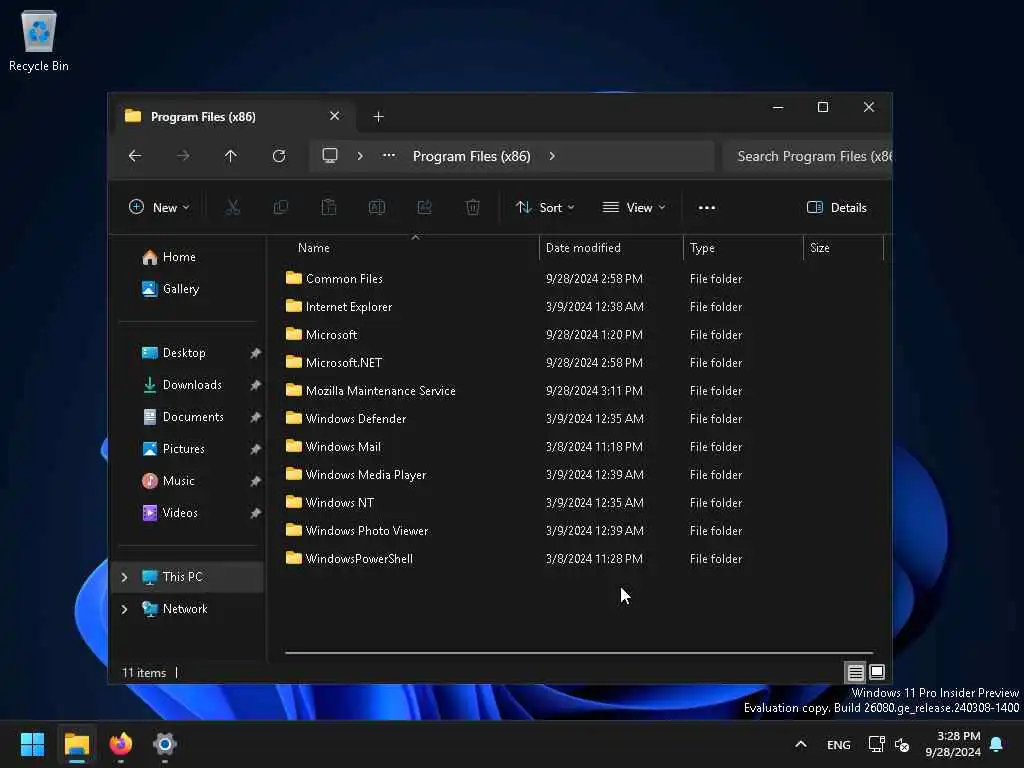Click pin icon next to Music
Viewport: 1024px width, 768px height.
coord(255,481)
